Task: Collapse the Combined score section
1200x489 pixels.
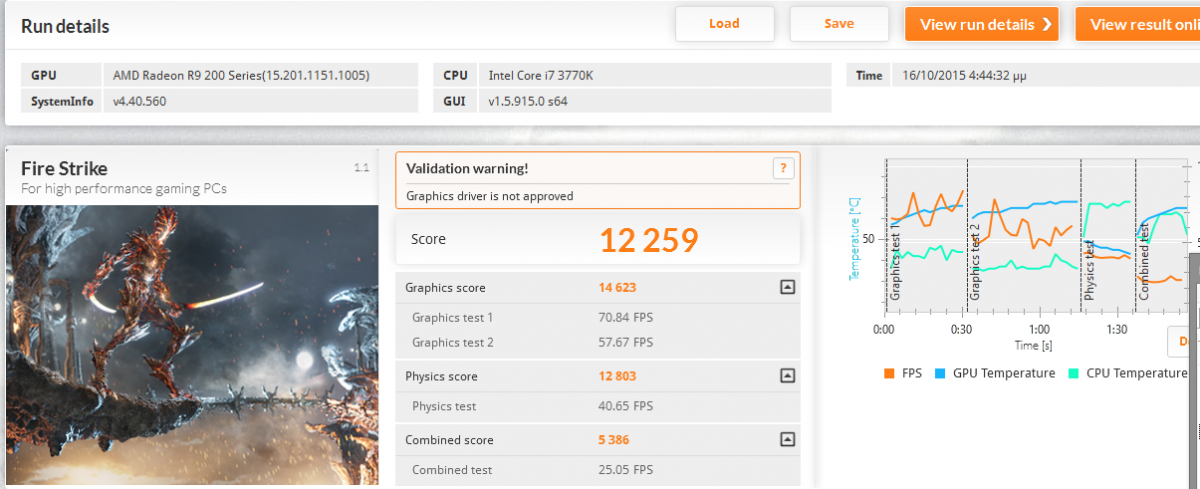Action: tap(787, 440)
